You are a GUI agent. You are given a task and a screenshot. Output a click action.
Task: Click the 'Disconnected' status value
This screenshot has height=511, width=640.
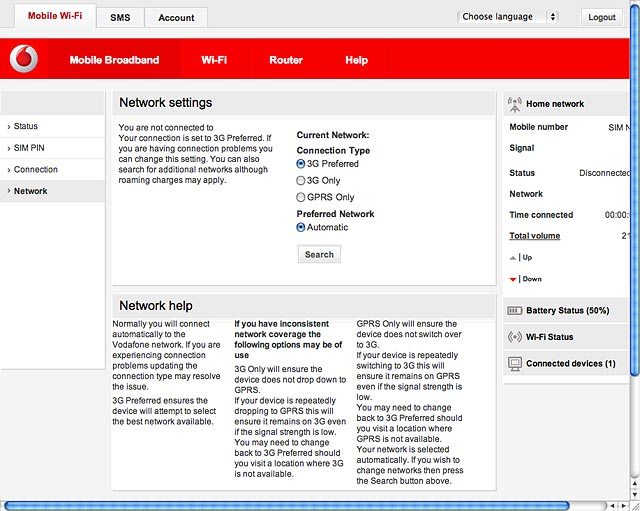(x=604, y=173)
